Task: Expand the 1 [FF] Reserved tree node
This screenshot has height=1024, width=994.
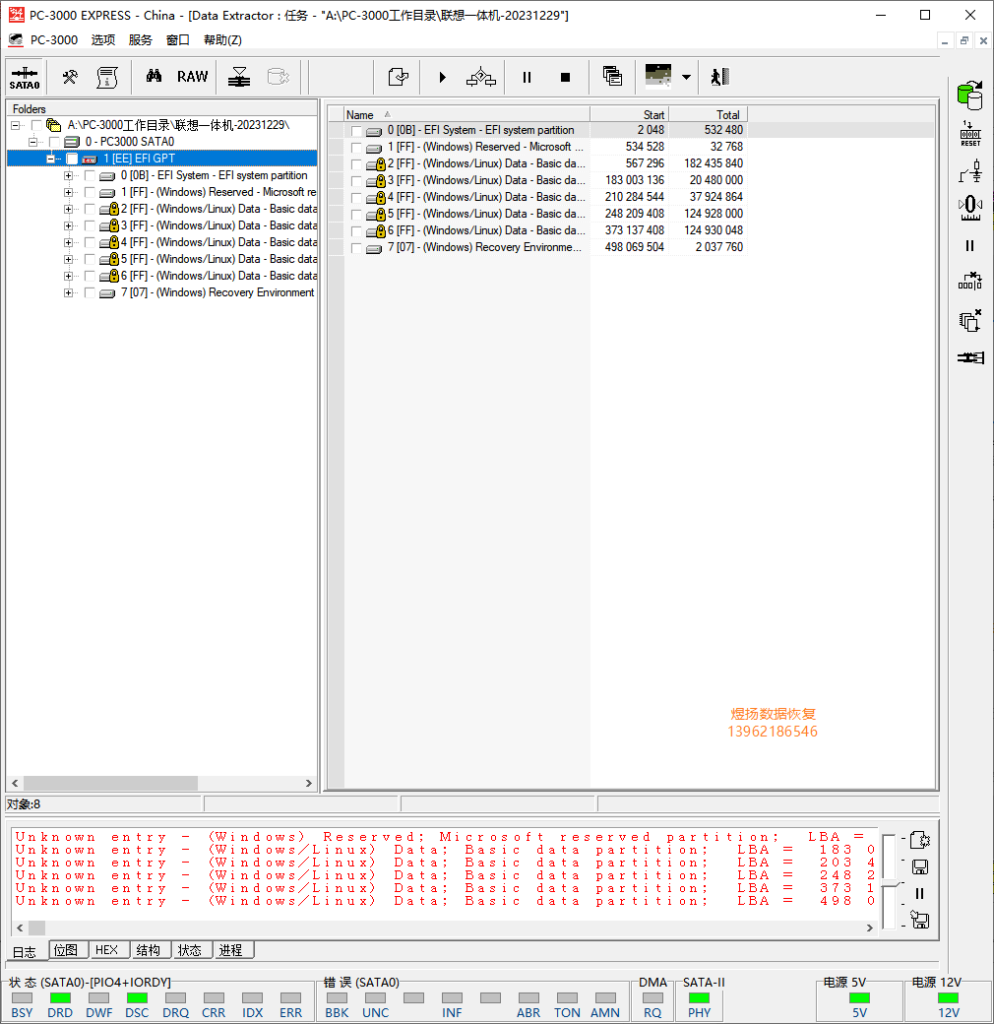Action: (x=68, y=193)
